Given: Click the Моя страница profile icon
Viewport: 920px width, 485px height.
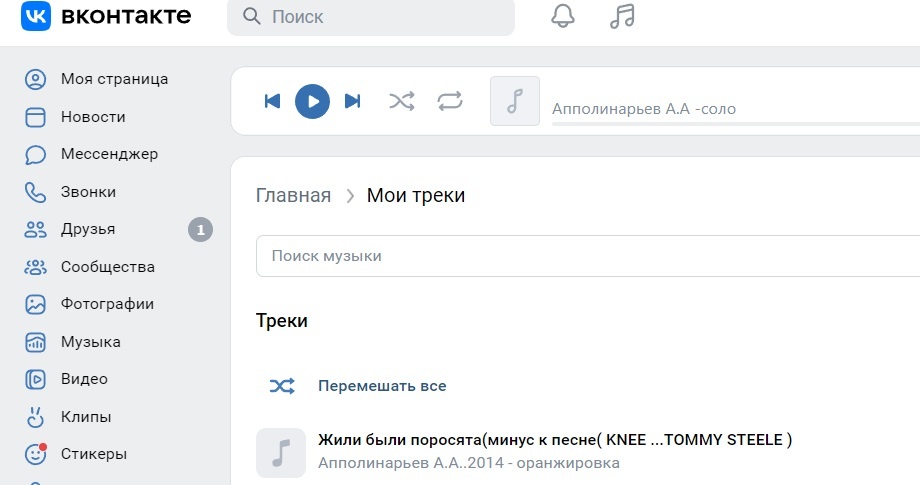Looking at the screenshot, I should 35,79.
